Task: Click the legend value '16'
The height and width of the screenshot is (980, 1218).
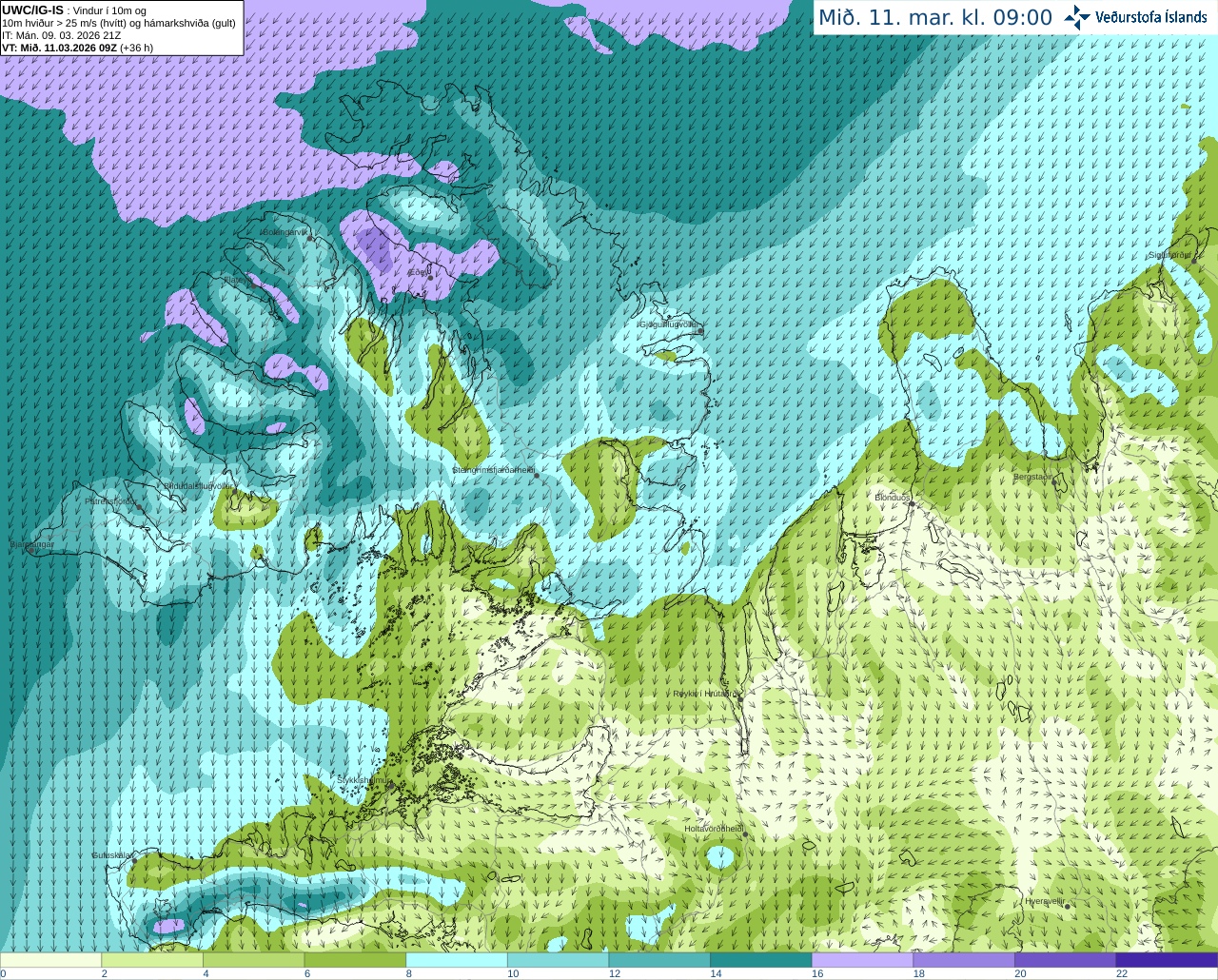Action: (x=817, y=973)
